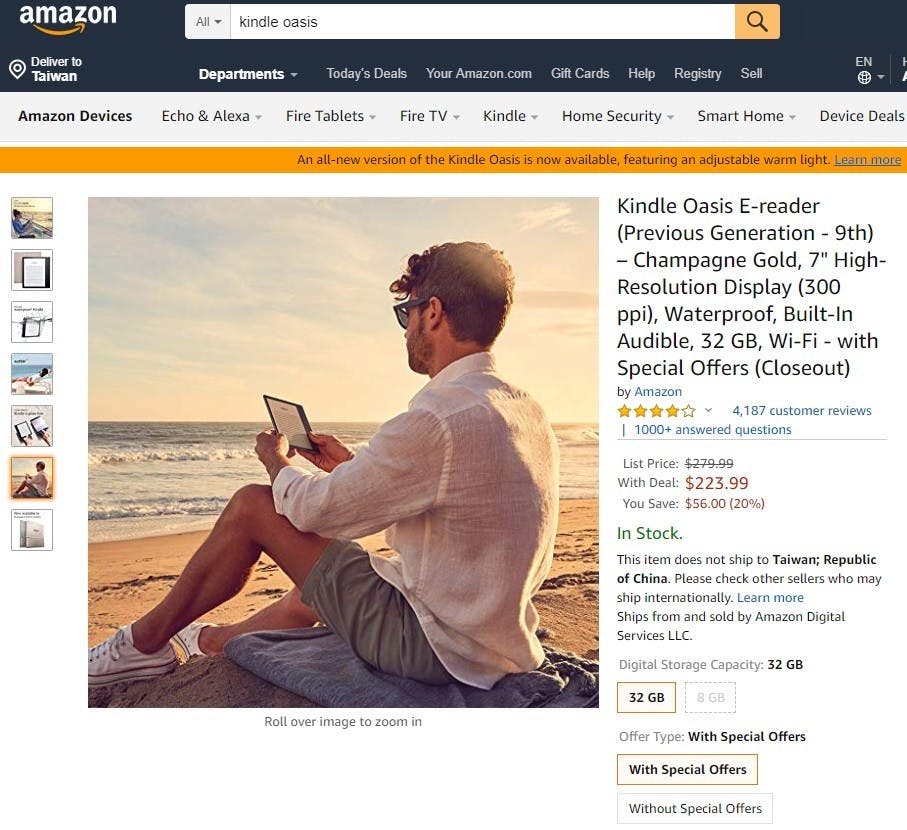Select the Kindle front view thumbnail

pos(32,270)
